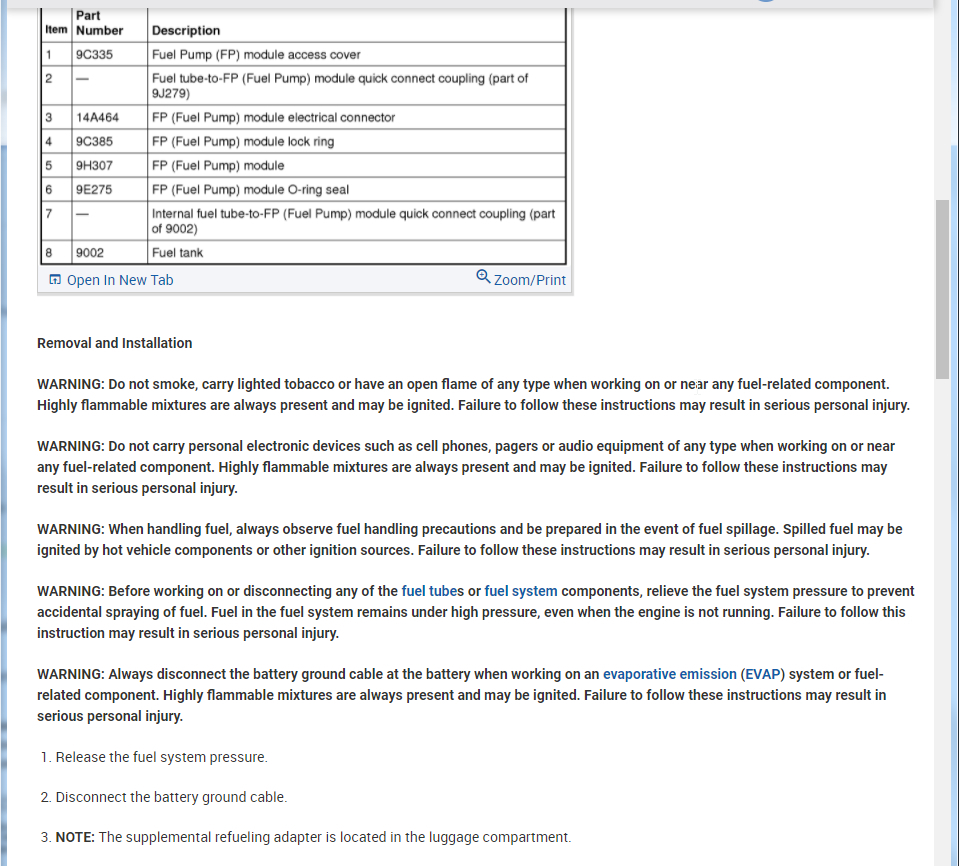Click the Open In New Tab icon

click(55, 279)
